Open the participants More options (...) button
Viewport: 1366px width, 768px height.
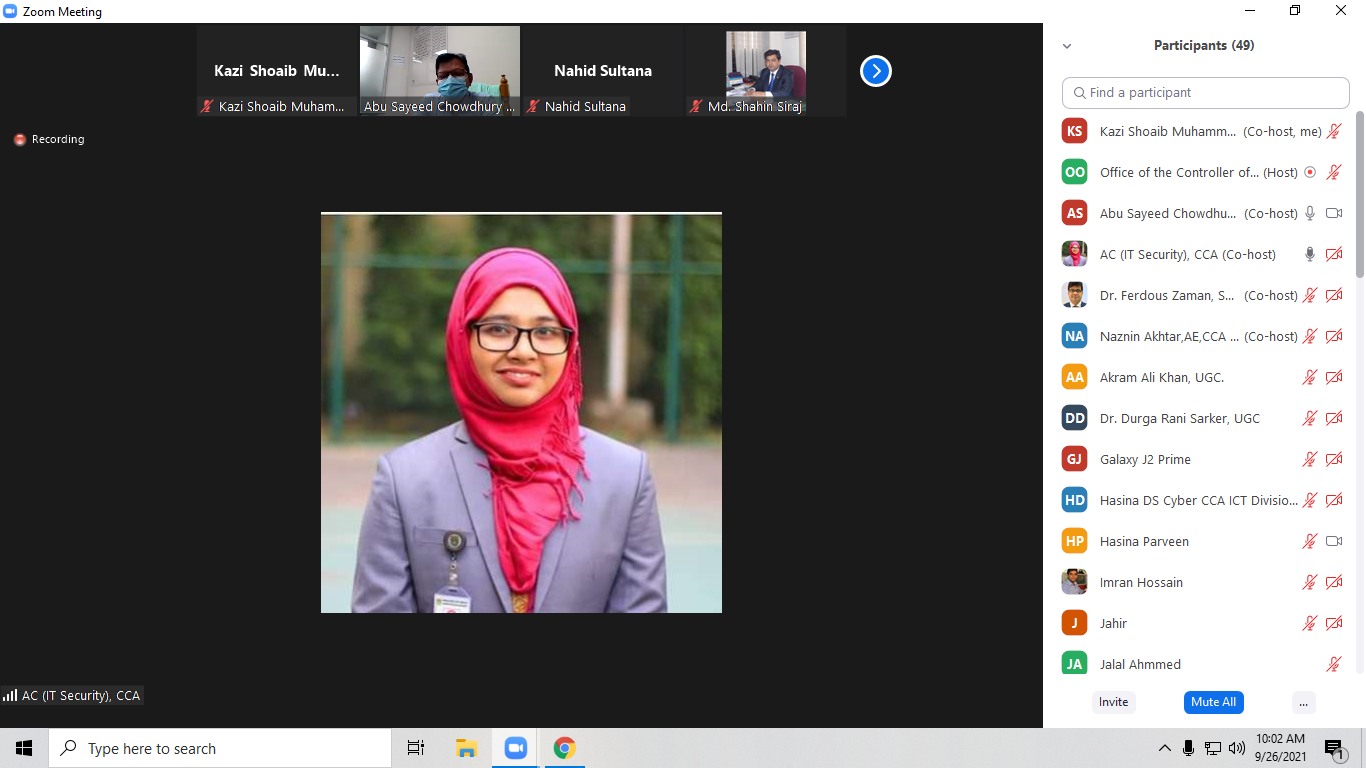coord(1303,702)
